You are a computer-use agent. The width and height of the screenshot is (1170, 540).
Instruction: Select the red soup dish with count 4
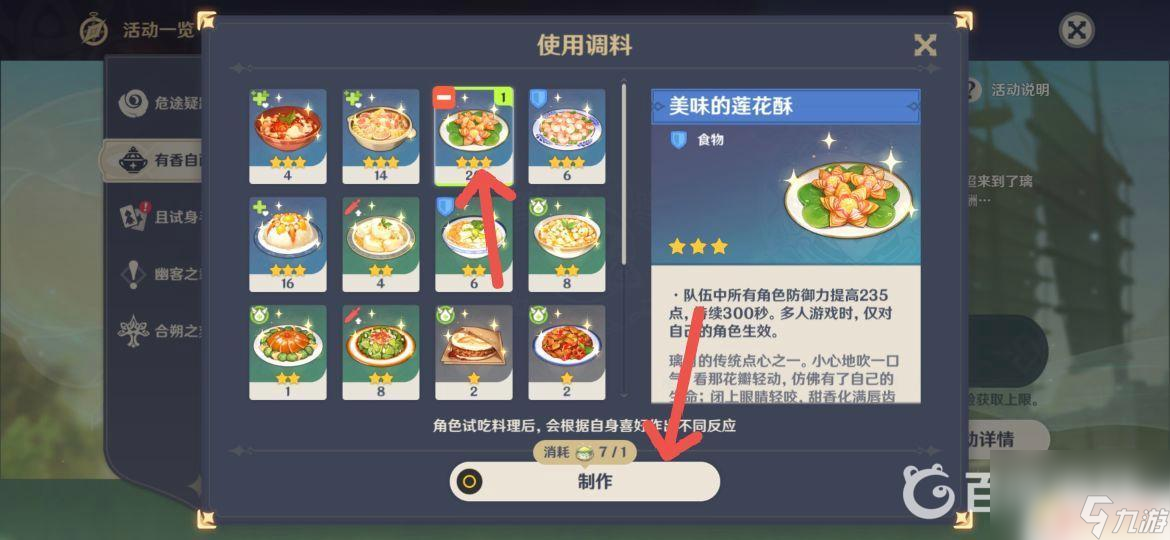tap(287, 136)
